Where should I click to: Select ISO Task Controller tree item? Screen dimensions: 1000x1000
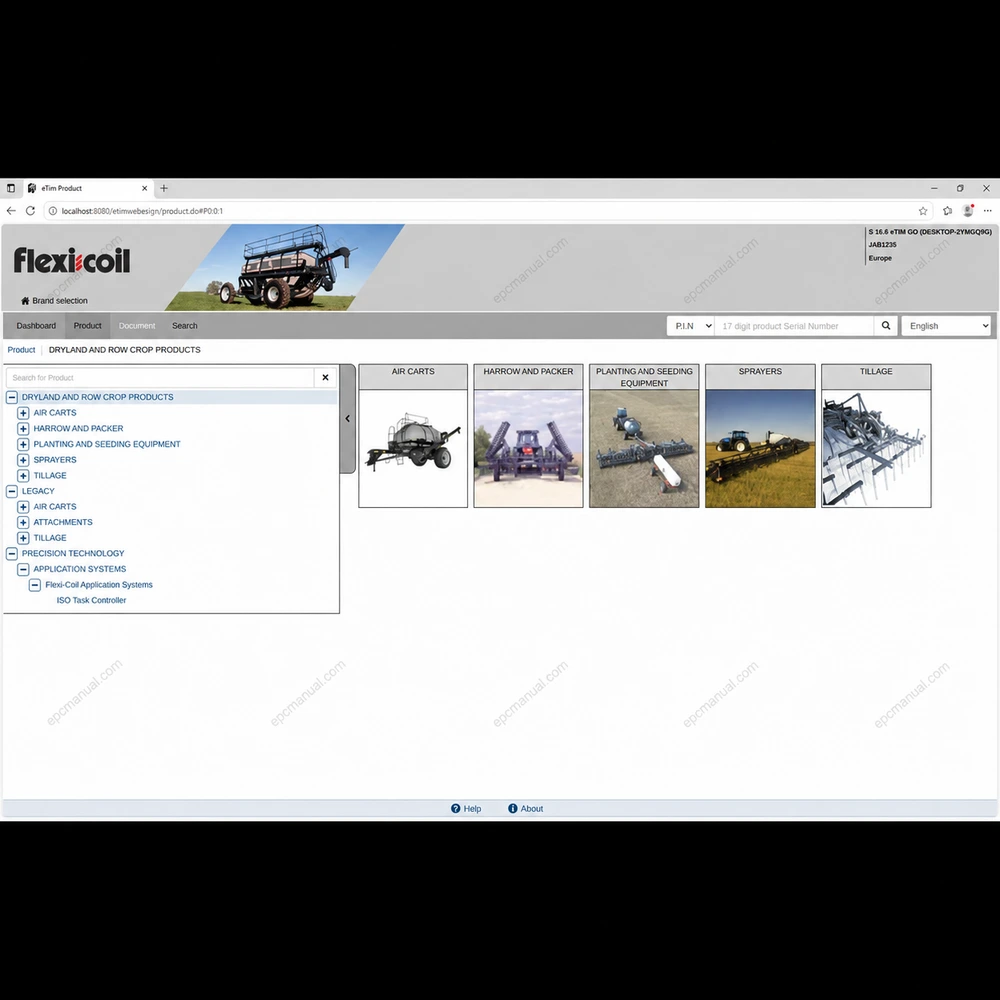point(91,600)
